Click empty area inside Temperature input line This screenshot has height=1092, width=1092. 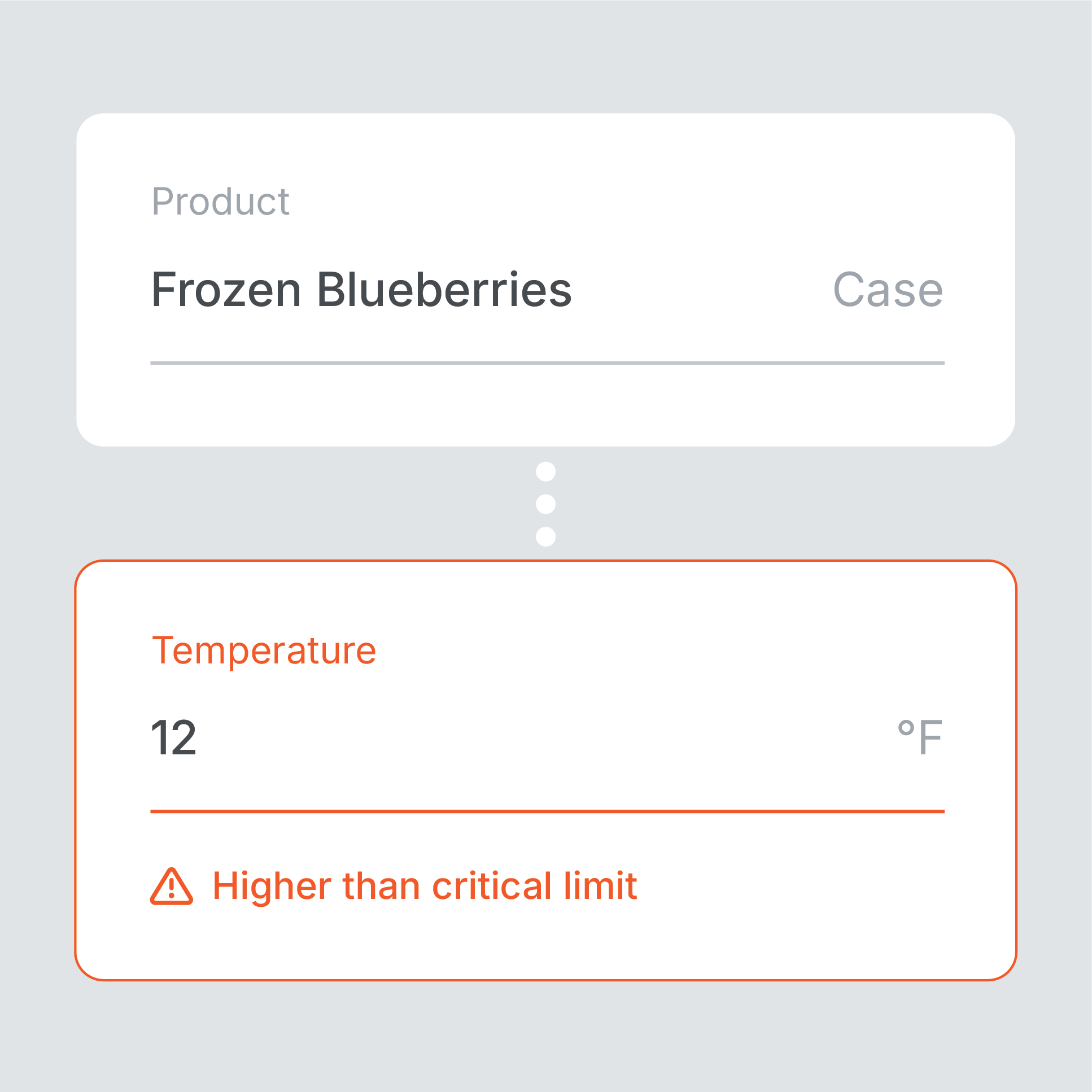point(543,737)
